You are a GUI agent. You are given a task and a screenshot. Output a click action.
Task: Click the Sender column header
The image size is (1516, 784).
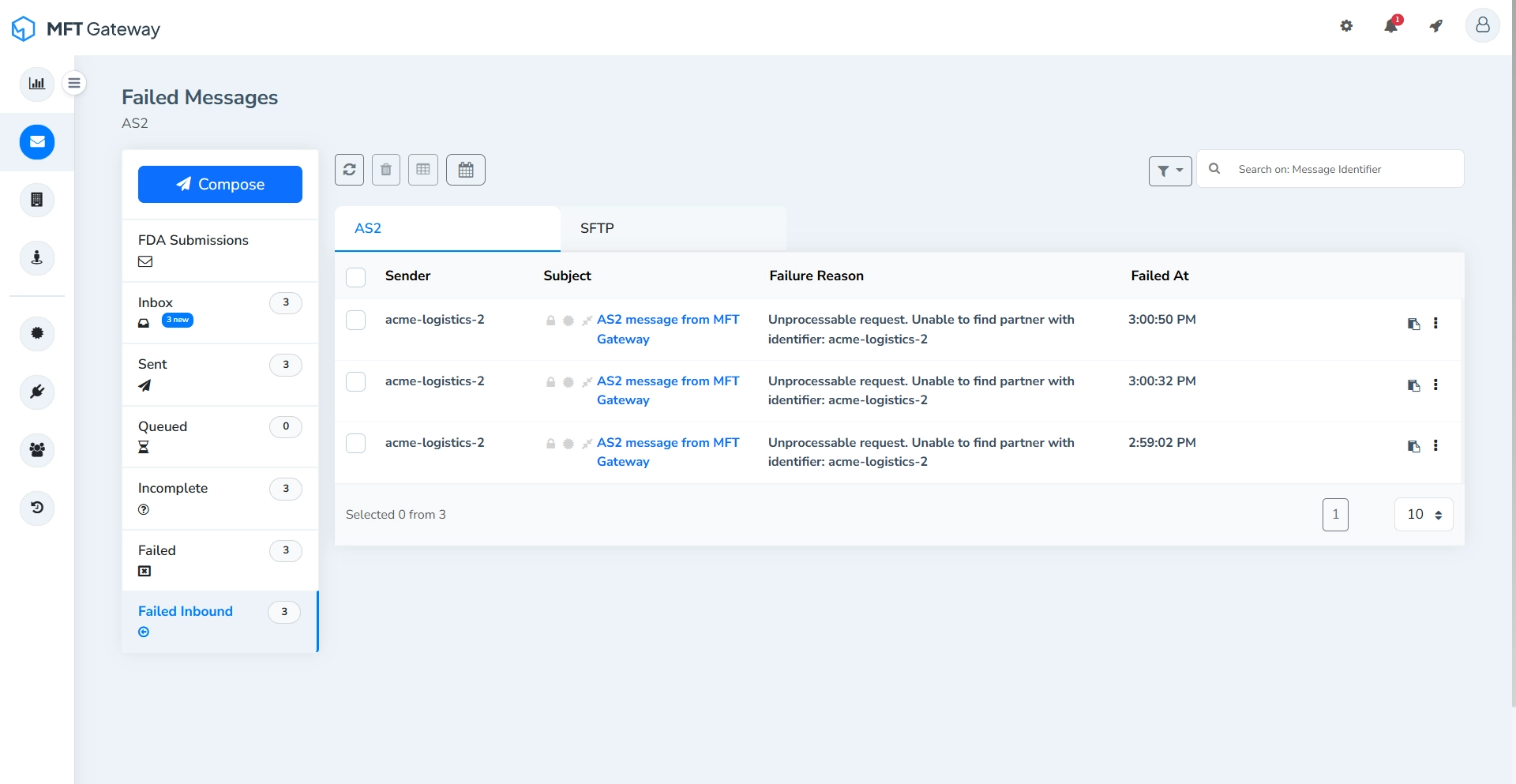pos(407,276)
